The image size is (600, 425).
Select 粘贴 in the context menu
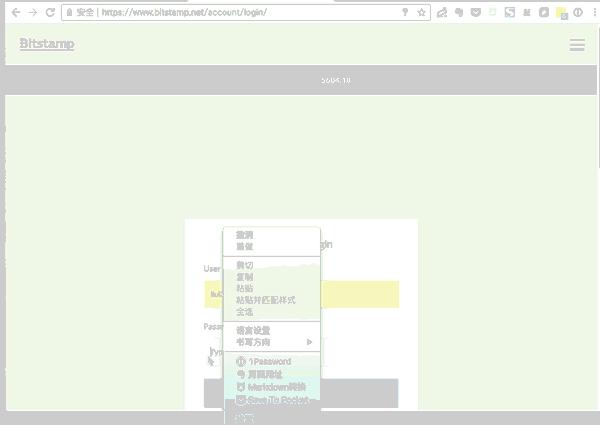[244, 288]
